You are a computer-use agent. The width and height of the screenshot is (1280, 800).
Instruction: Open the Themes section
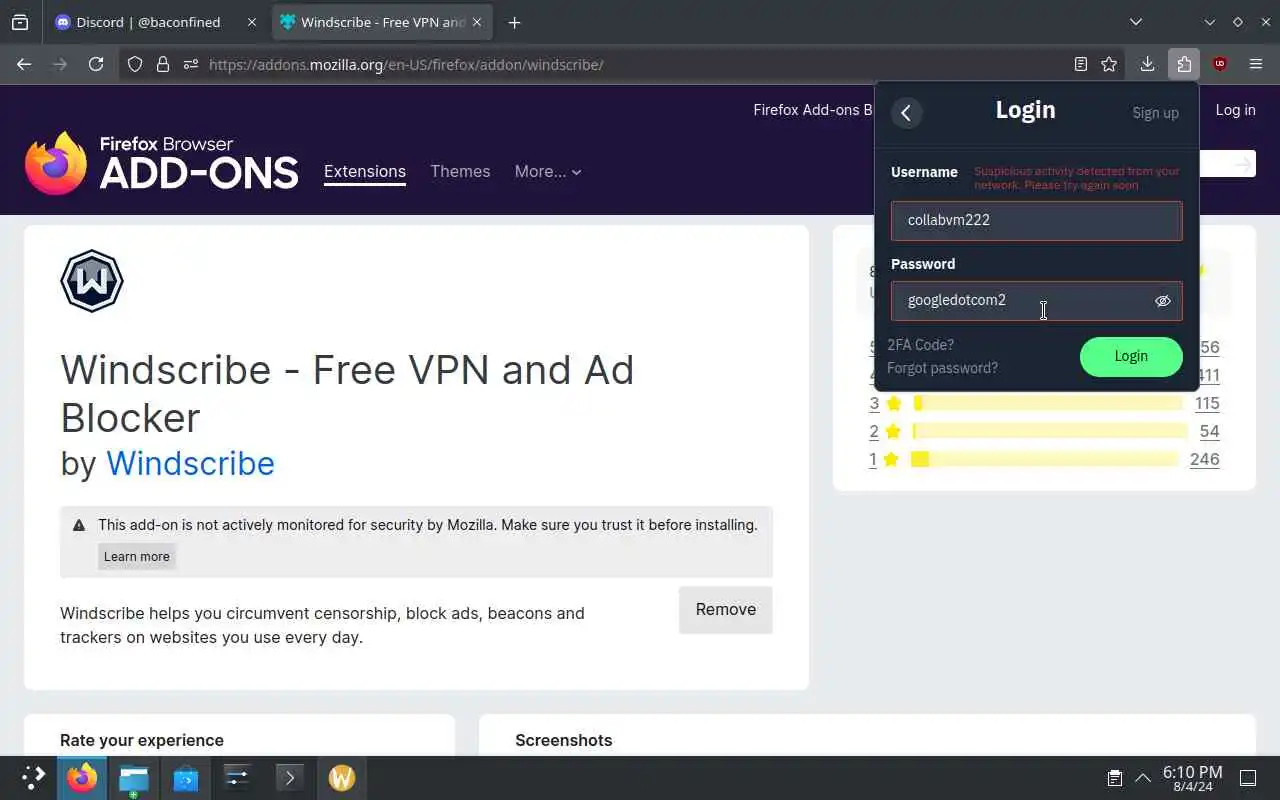pyautogui.click(x=460, y=171)
